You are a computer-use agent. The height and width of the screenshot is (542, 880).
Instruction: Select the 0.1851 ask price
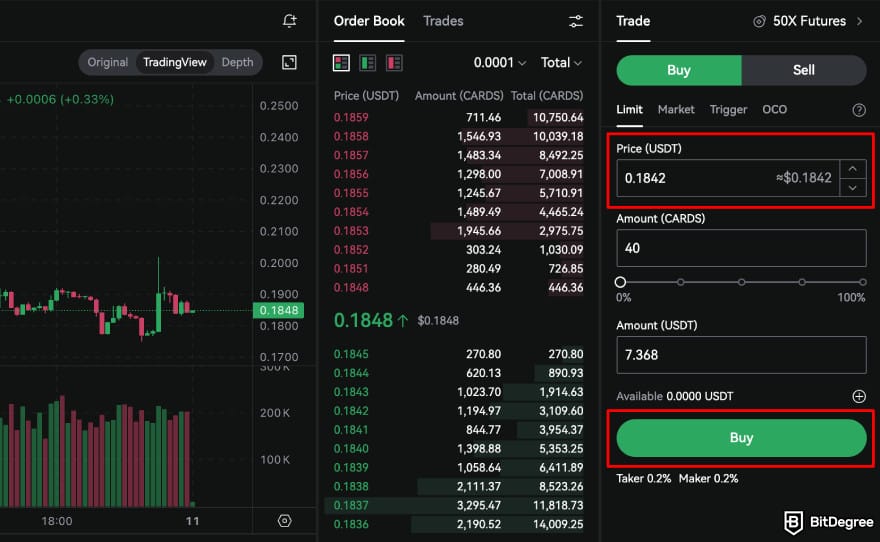pos(351,269)
